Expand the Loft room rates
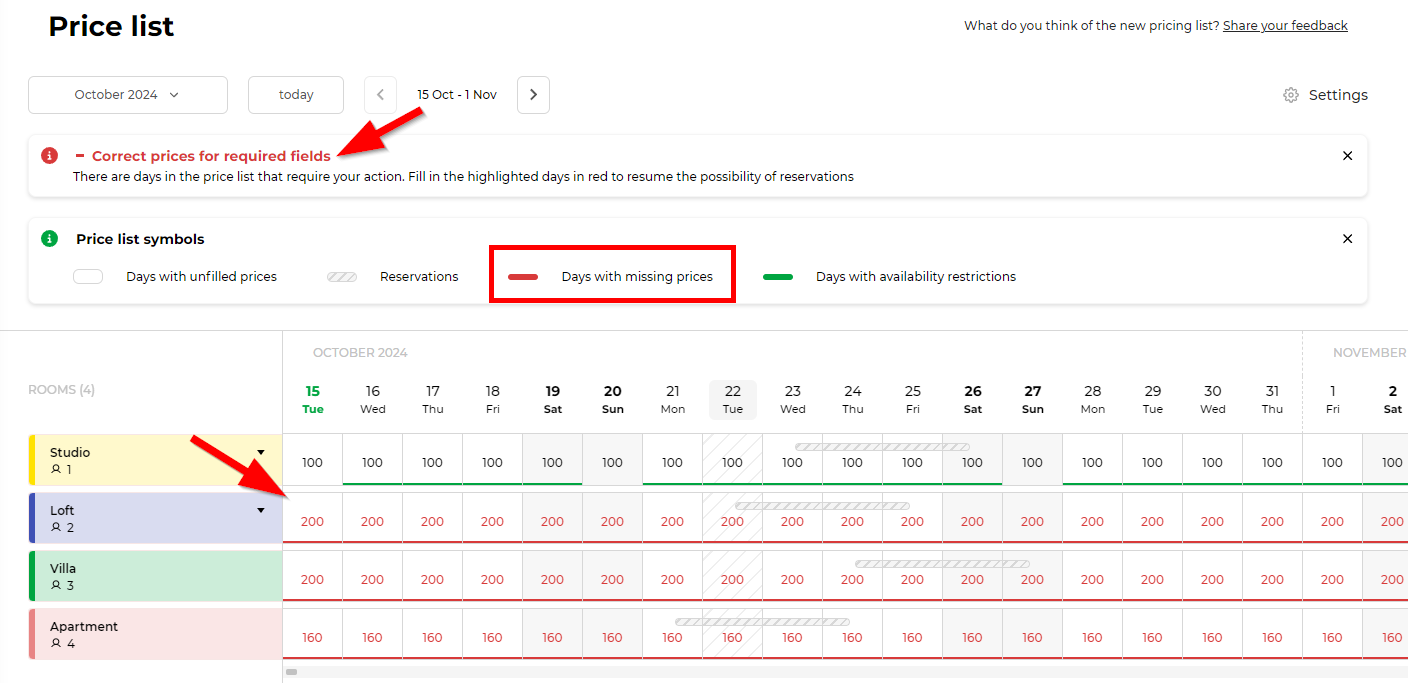The height and width of the screenshot is (683, 1408). tap(261, 510)
